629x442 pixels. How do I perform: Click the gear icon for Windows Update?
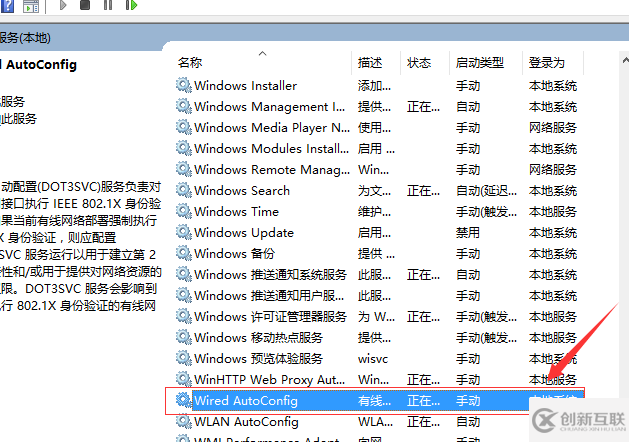[184, 232]
